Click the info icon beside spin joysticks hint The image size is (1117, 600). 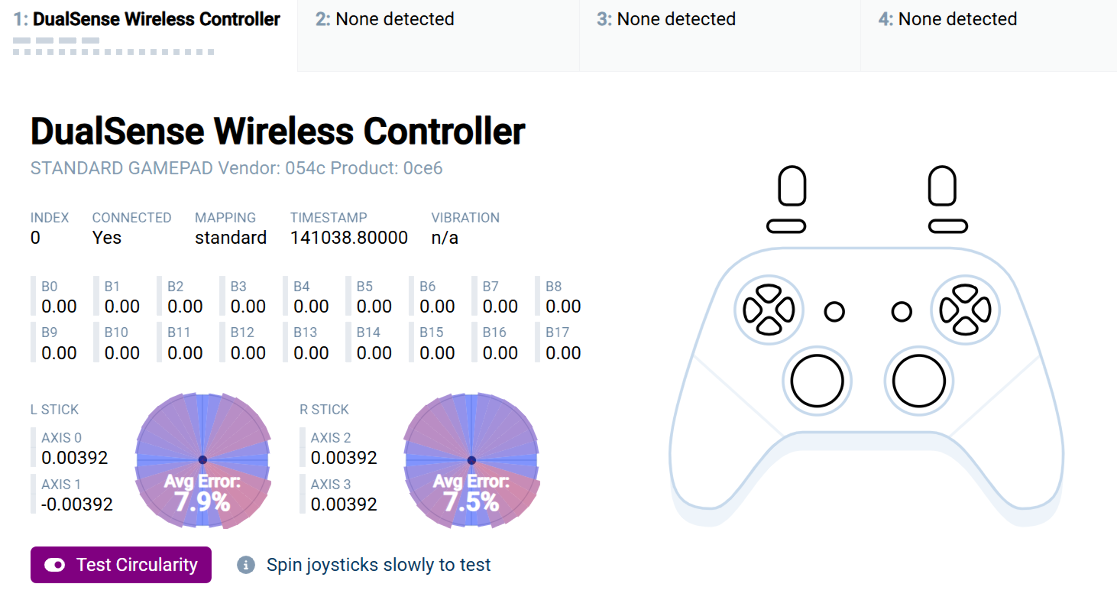[x=246, y=565]
